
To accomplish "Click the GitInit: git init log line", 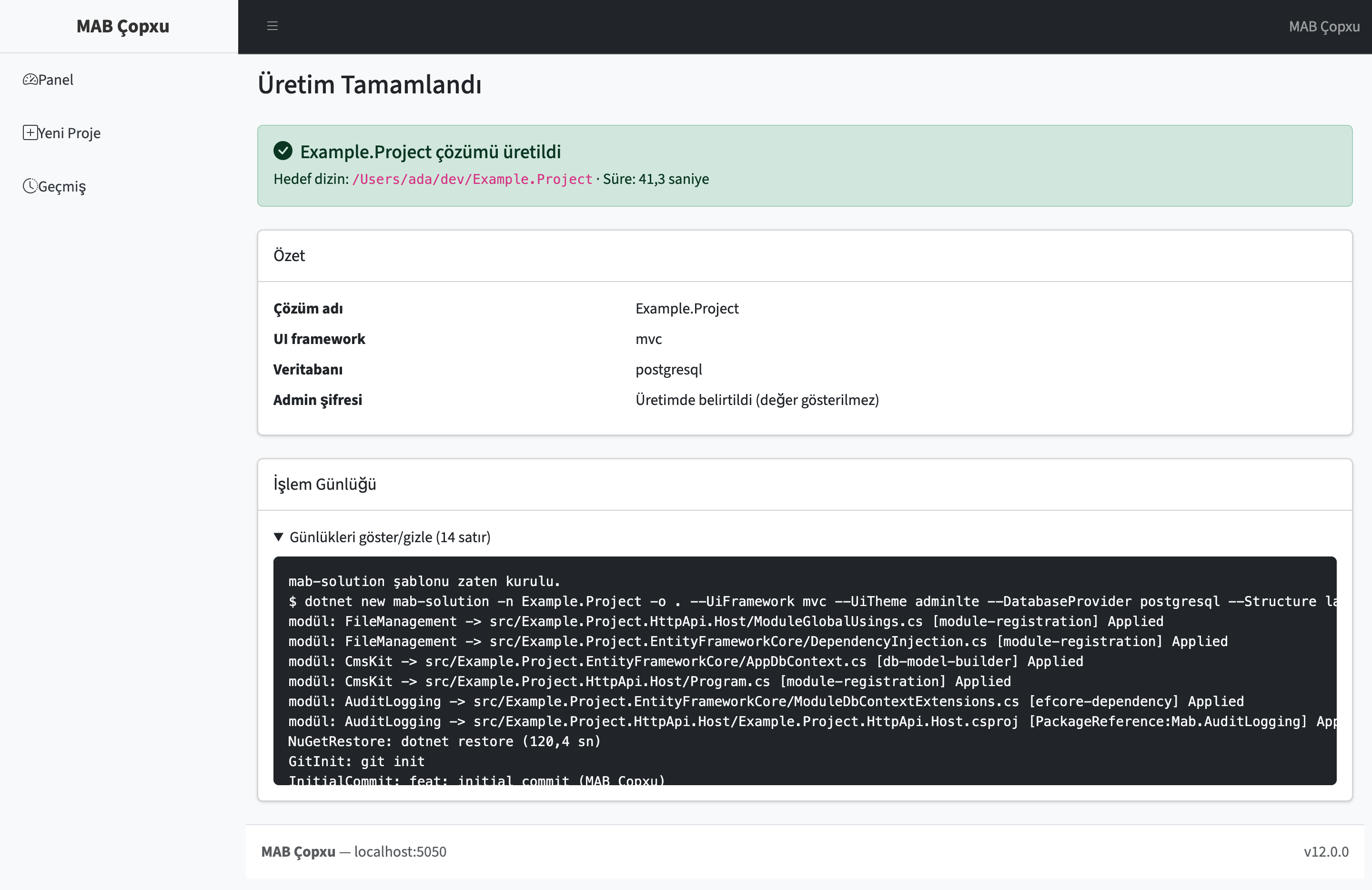I will coord(356,761).
